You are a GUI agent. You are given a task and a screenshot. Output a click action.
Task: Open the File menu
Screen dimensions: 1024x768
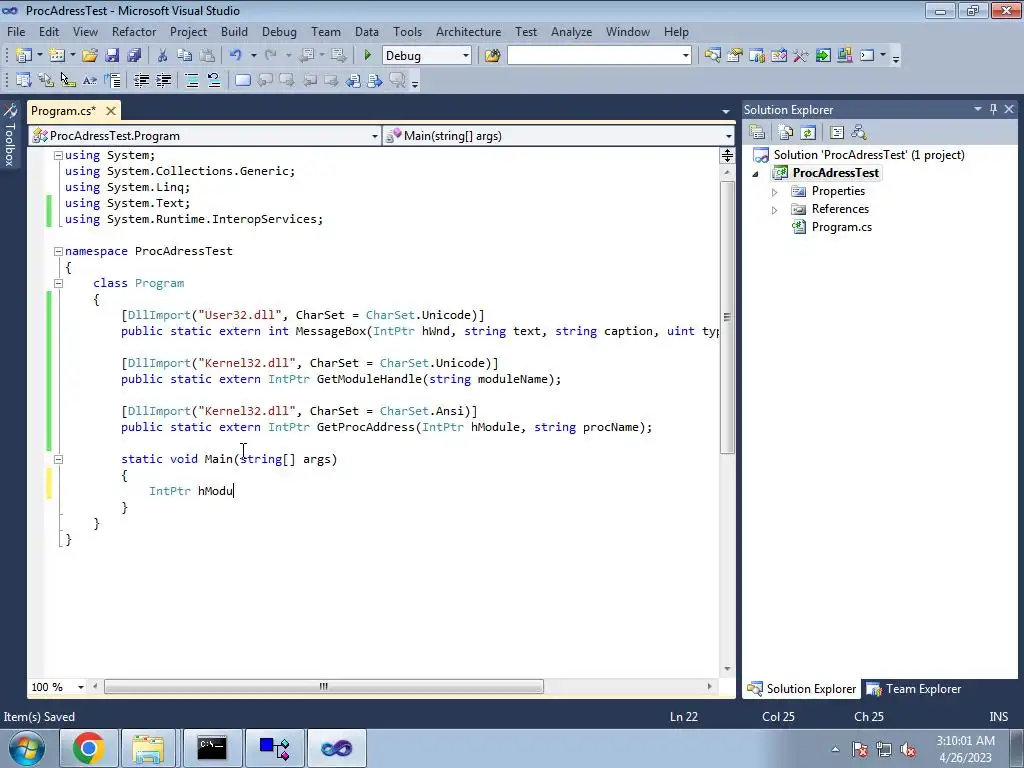(16, 31)
